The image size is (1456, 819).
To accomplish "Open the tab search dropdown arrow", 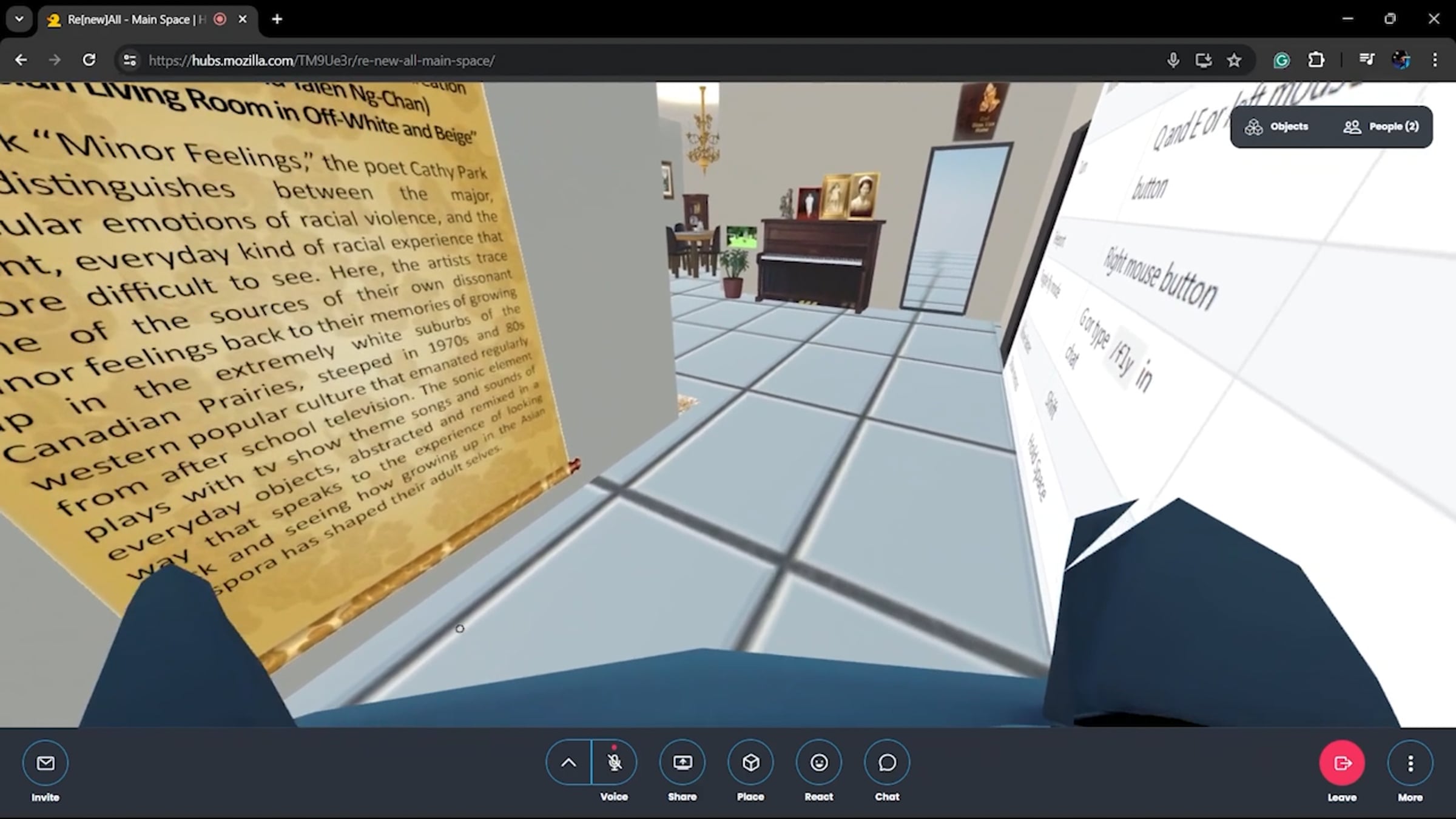I will (x=19, y=19).
